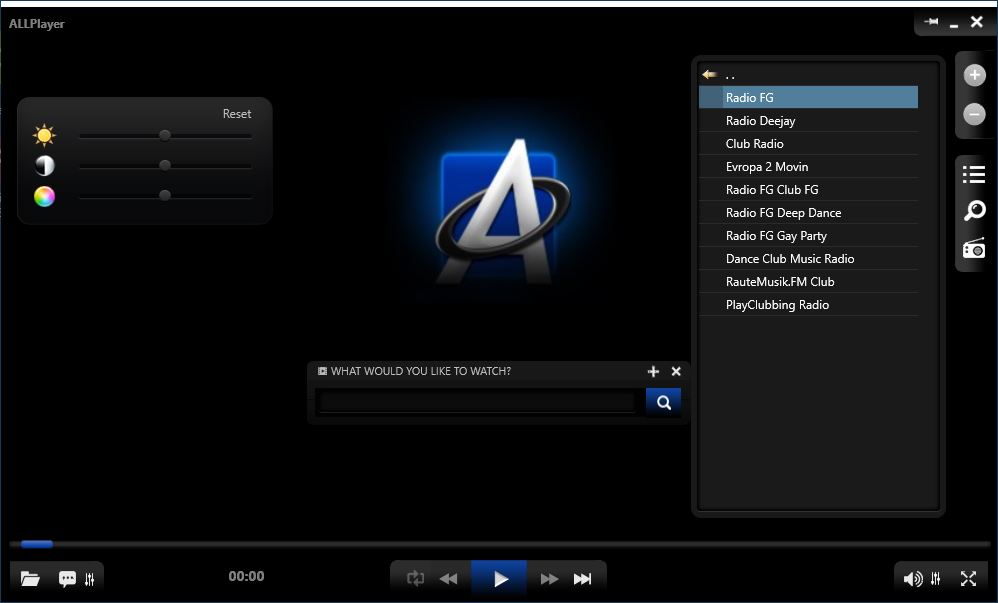Click the film icon beside search title
The width and height of the screenshot is (998, 603).
tap(322, 371)
